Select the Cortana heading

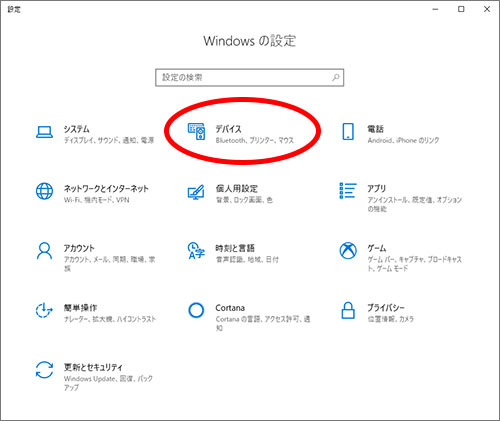[x=230, y=308]
